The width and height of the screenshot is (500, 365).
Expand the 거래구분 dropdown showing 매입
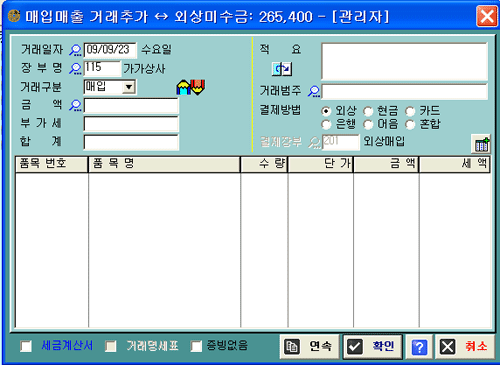129,87
